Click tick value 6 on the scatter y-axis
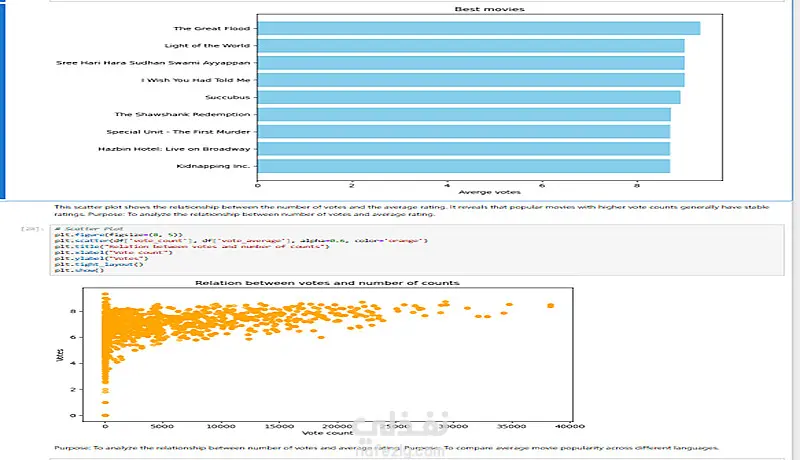Image resolution: width=800 pixels, height=460 pixels. point(73,337)
